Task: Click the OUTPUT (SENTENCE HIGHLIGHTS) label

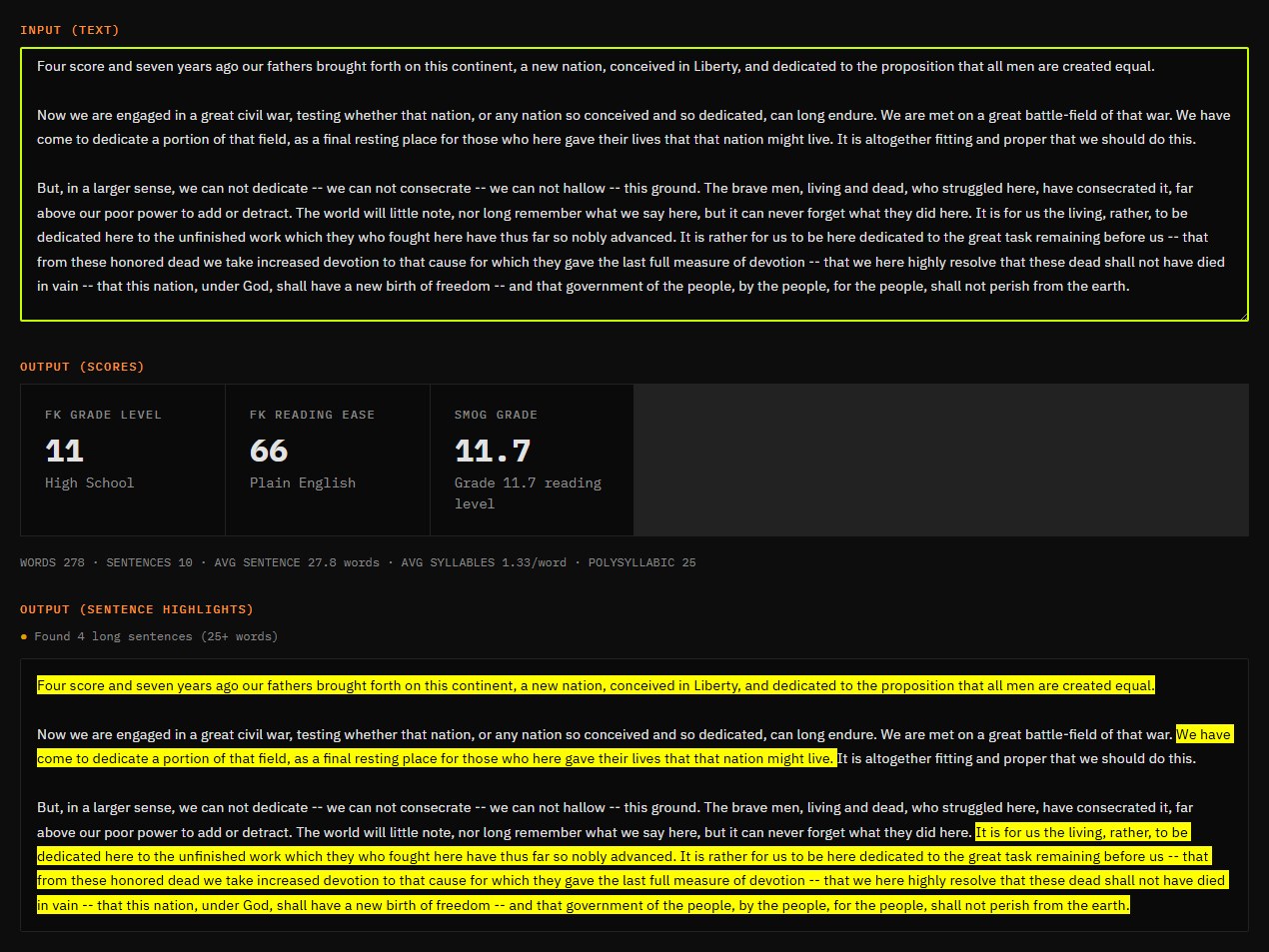Action: tap(137, 609)
